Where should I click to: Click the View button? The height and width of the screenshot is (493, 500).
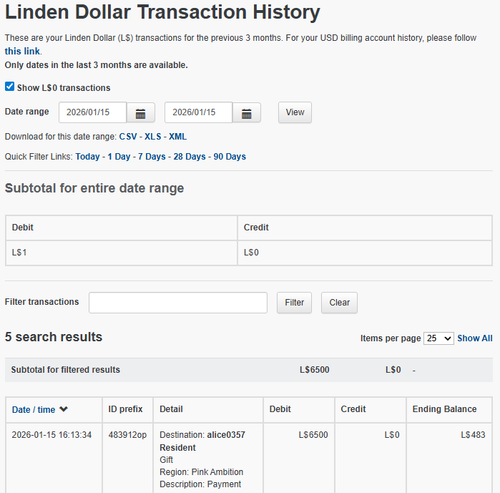coord(295,112)
